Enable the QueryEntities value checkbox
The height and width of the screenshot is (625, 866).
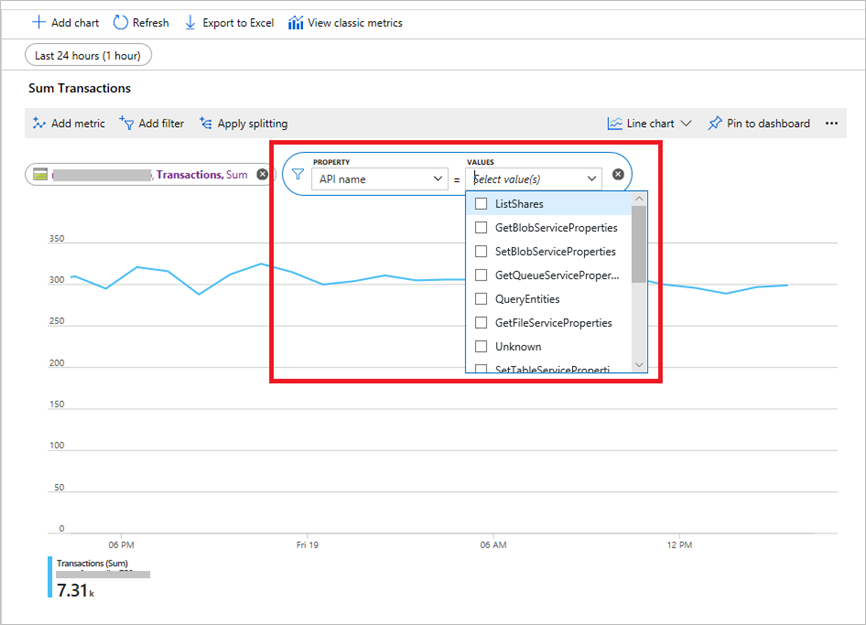(x=480, y=299)
